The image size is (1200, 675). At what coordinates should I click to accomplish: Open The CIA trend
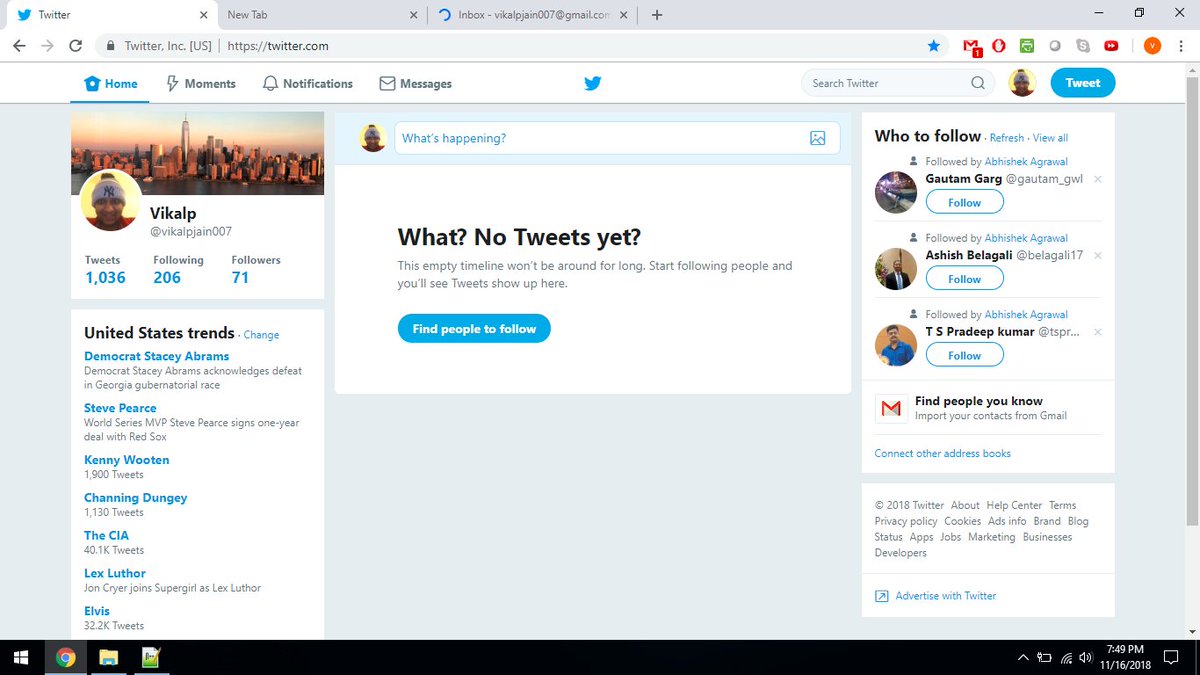click(x=106, y=536)
